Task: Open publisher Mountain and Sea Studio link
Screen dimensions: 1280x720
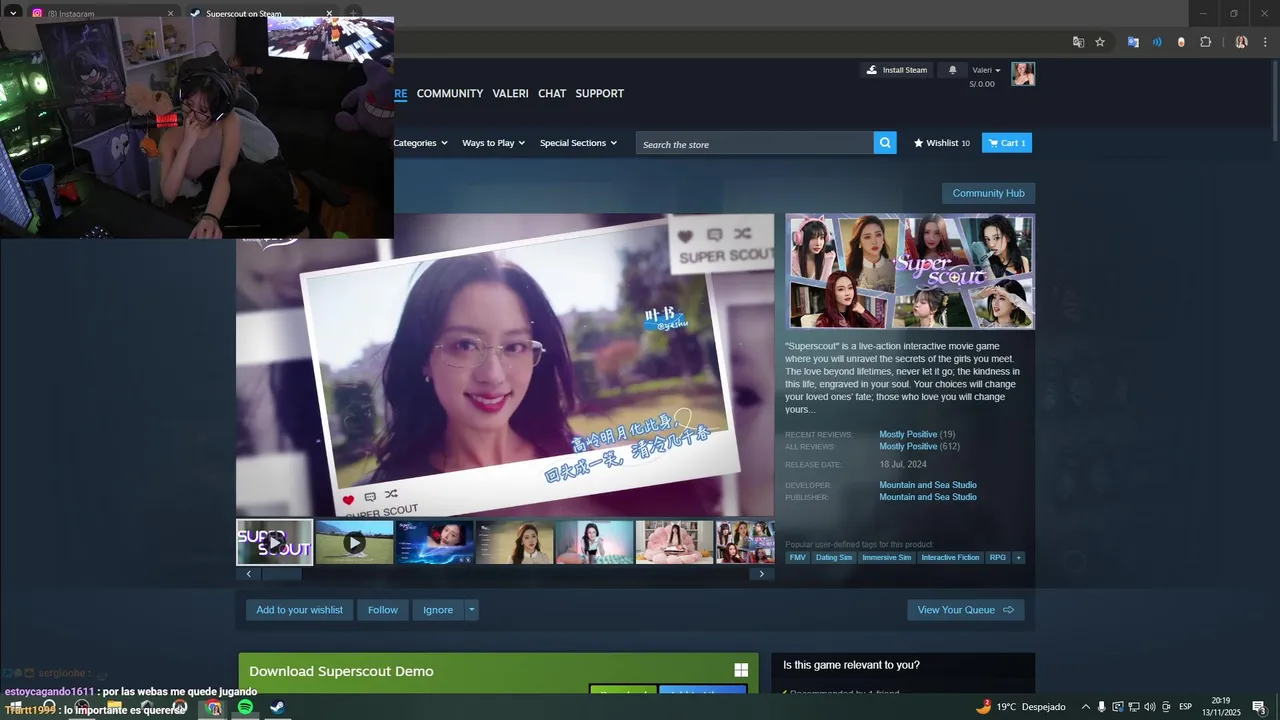Action: pyautogui.click(x=928, y=497)
